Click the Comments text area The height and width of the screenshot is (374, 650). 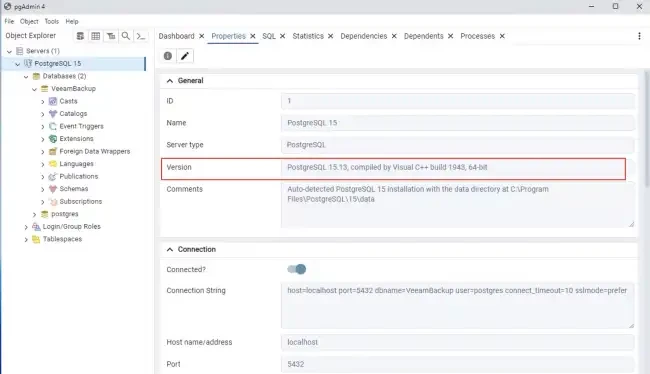click(x=458, y=205)
